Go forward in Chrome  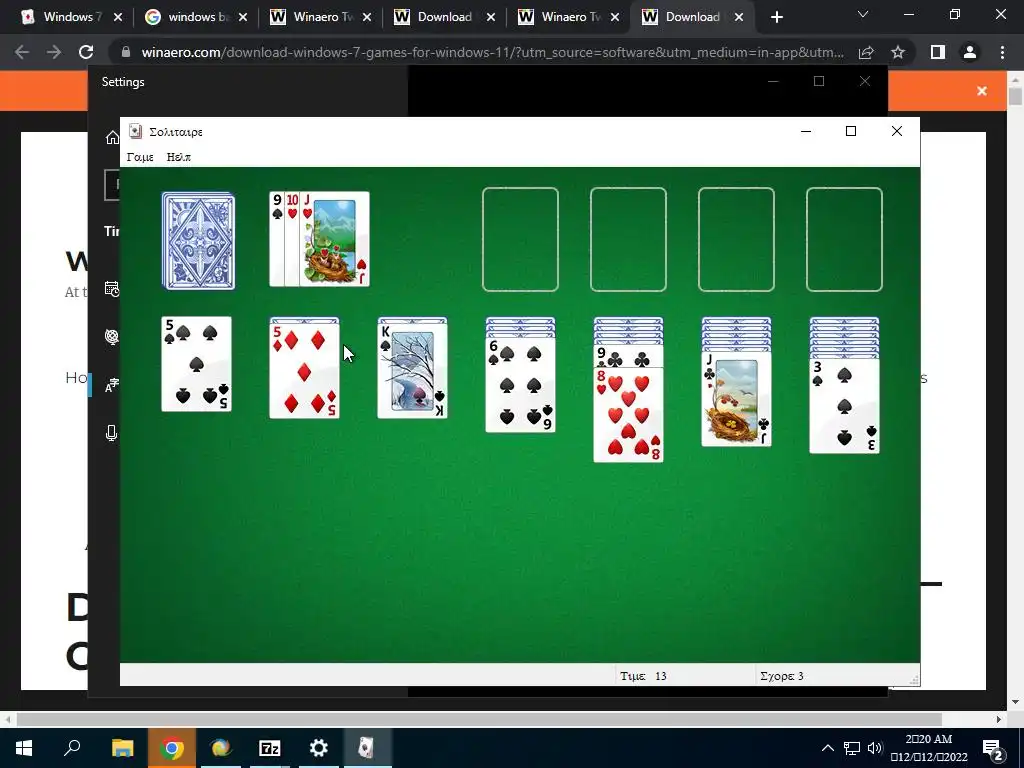[54, 52]
